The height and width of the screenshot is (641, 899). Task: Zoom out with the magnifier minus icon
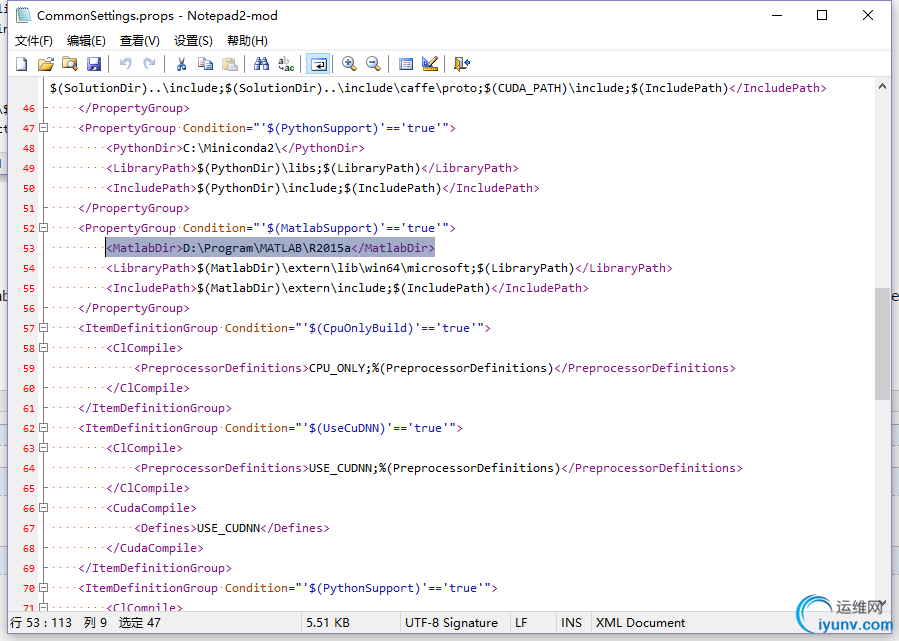tap(373, 64)
